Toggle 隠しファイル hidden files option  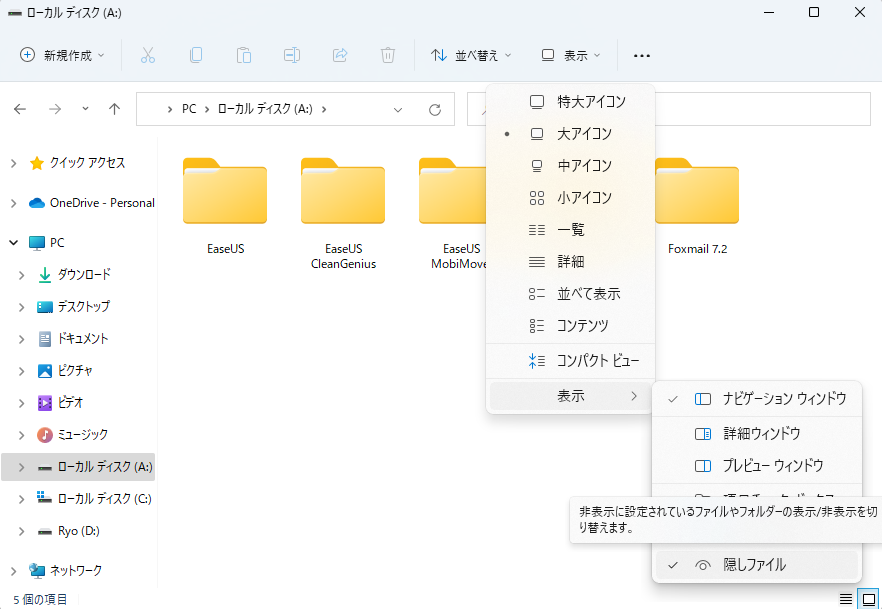(x=754, y=565)
